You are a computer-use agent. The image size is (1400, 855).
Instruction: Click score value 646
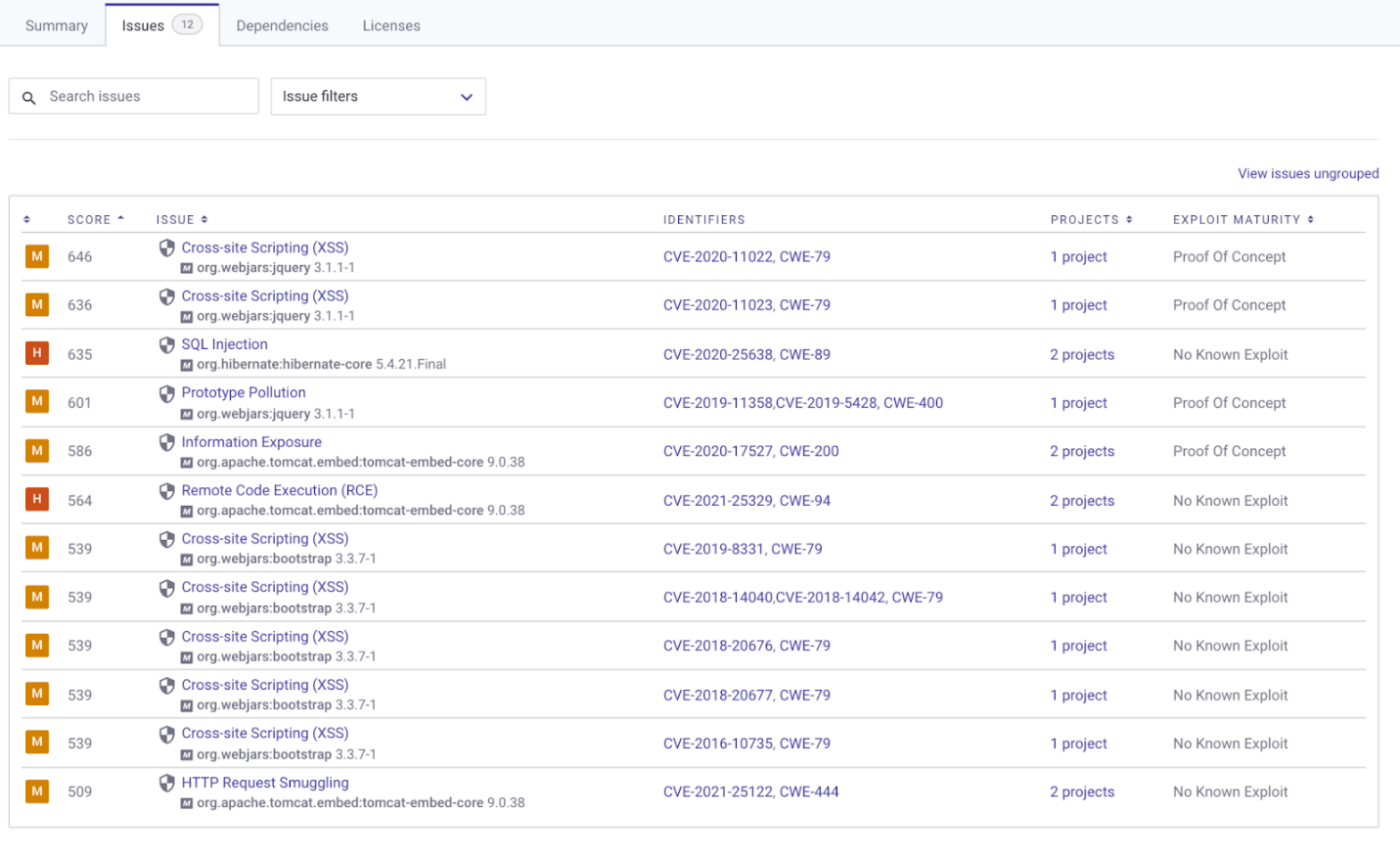(x=79, y=256)
